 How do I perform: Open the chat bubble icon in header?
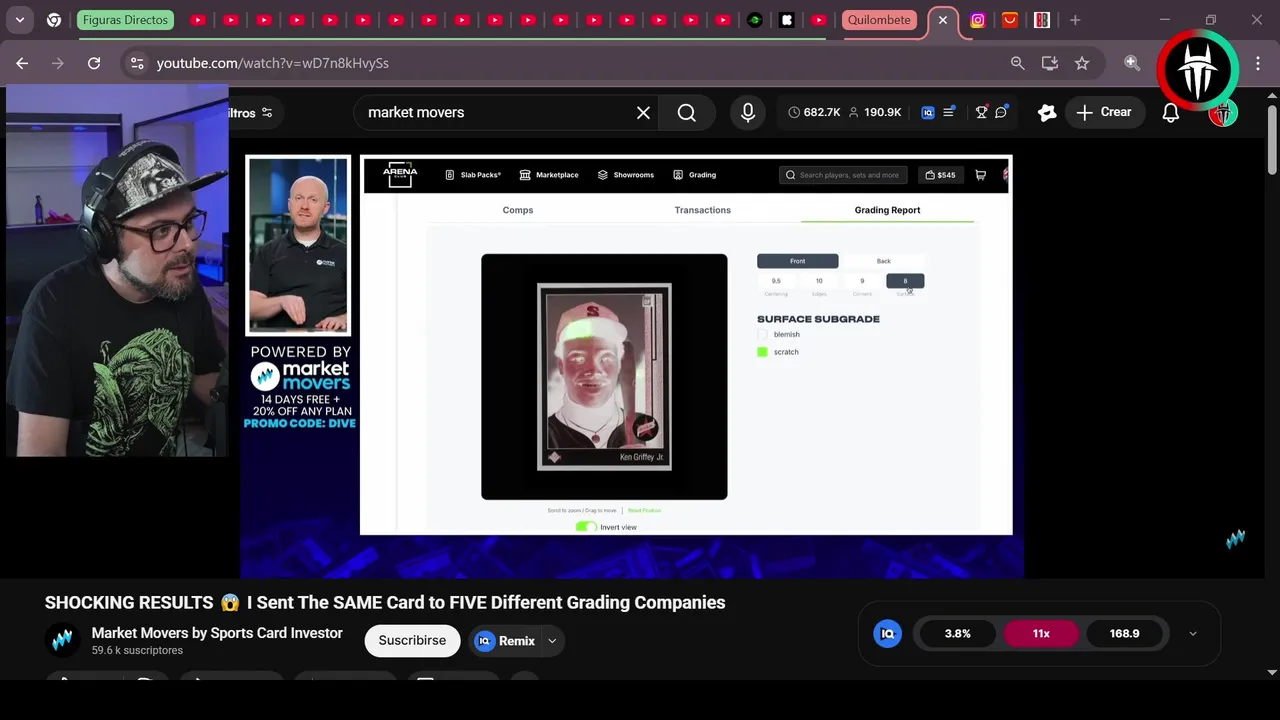pos(1001,113)
